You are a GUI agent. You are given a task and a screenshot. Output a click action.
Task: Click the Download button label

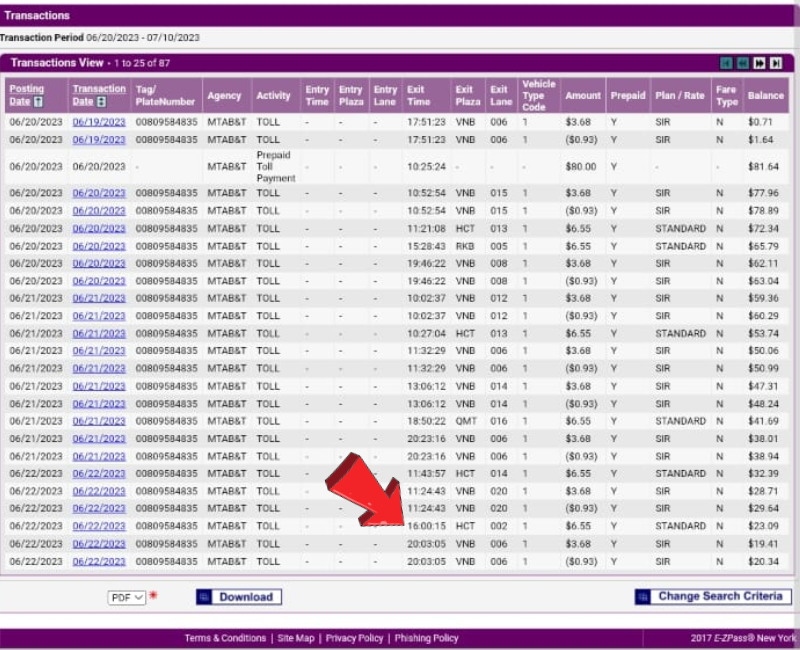pos(246,597)
